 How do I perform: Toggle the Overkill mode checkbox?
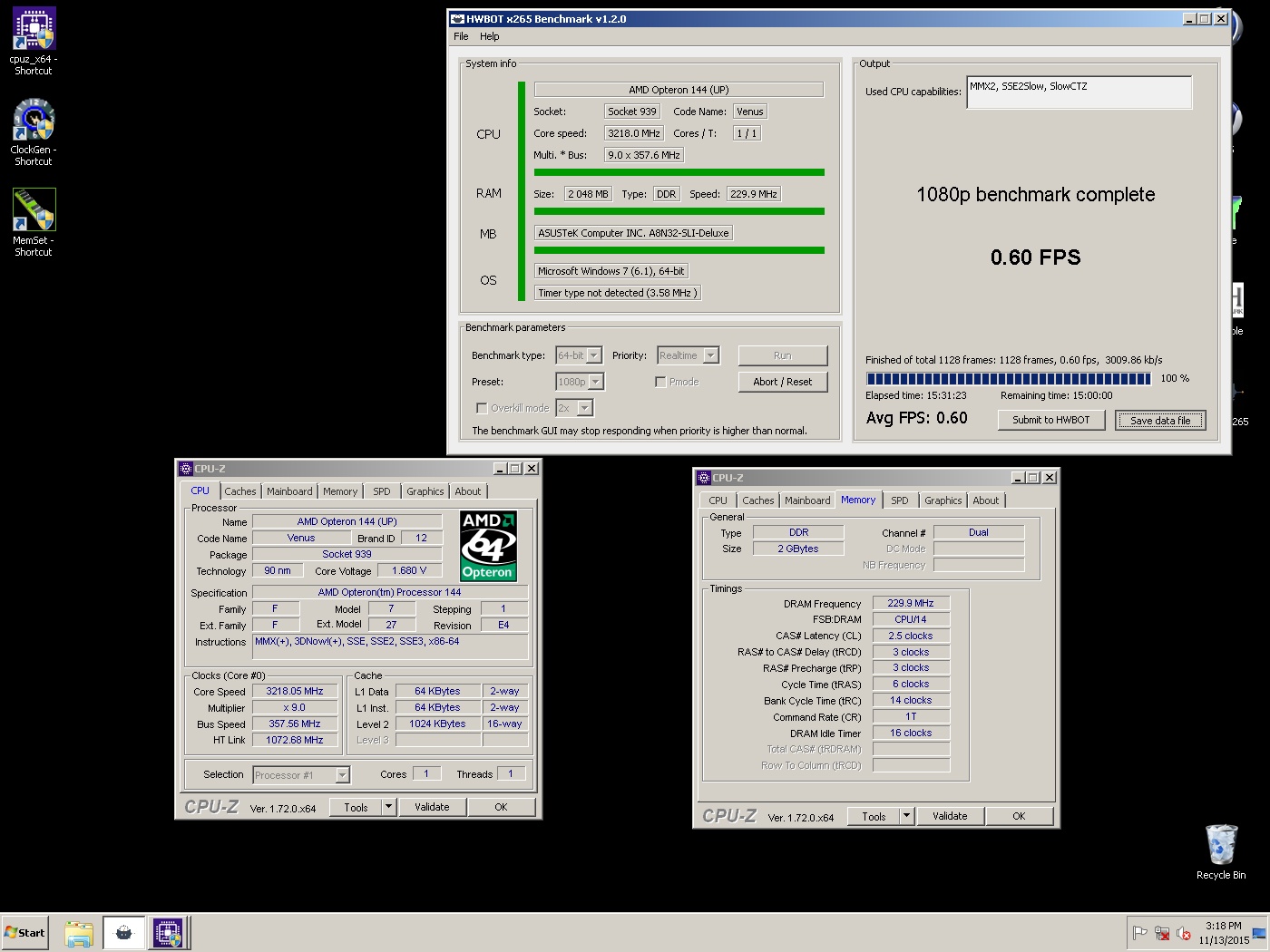(482, 408)
